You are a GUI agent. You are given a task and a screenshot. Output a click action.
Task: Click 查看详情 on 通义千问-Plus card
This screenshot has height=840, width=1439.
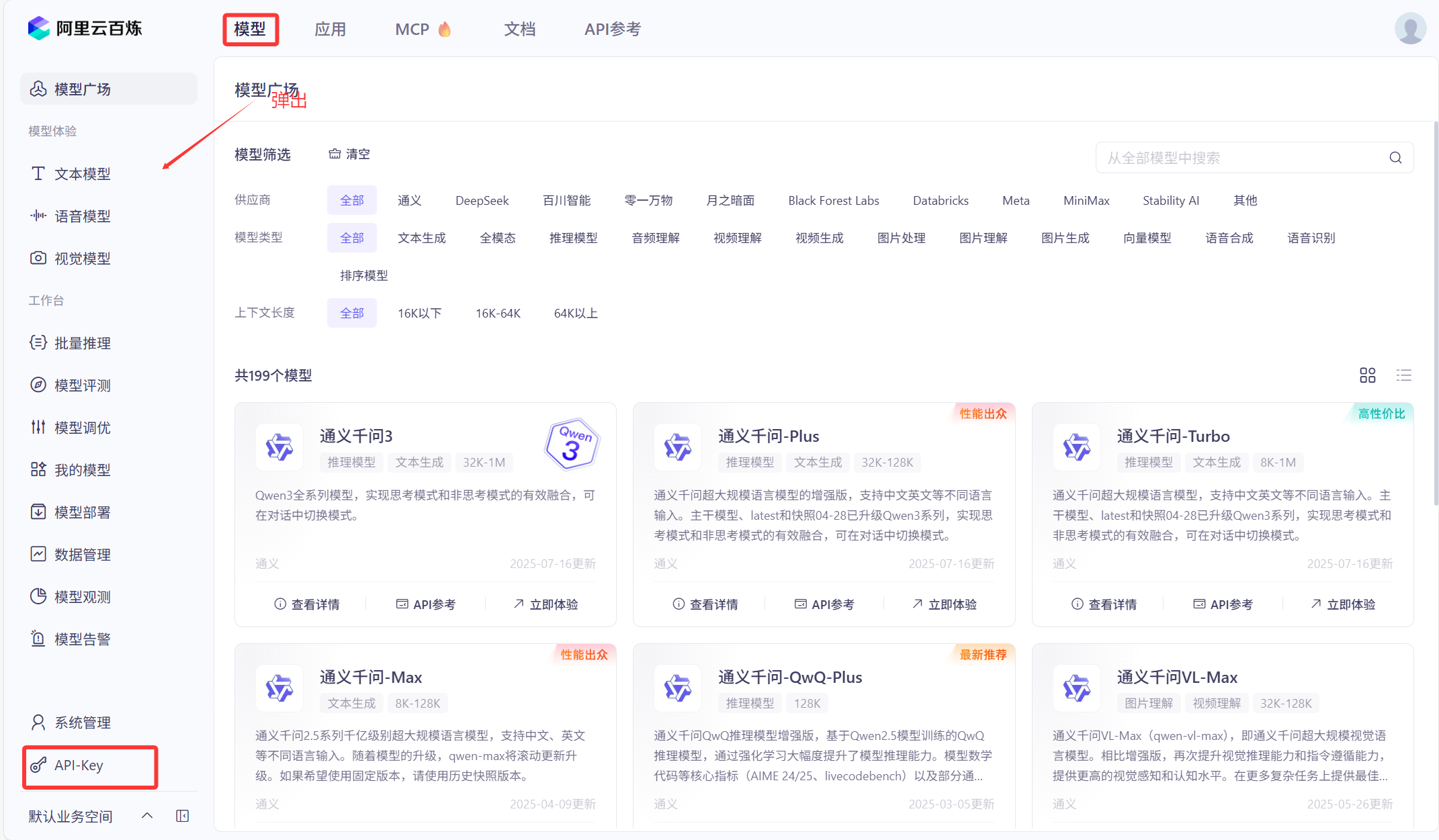point(705,604)
